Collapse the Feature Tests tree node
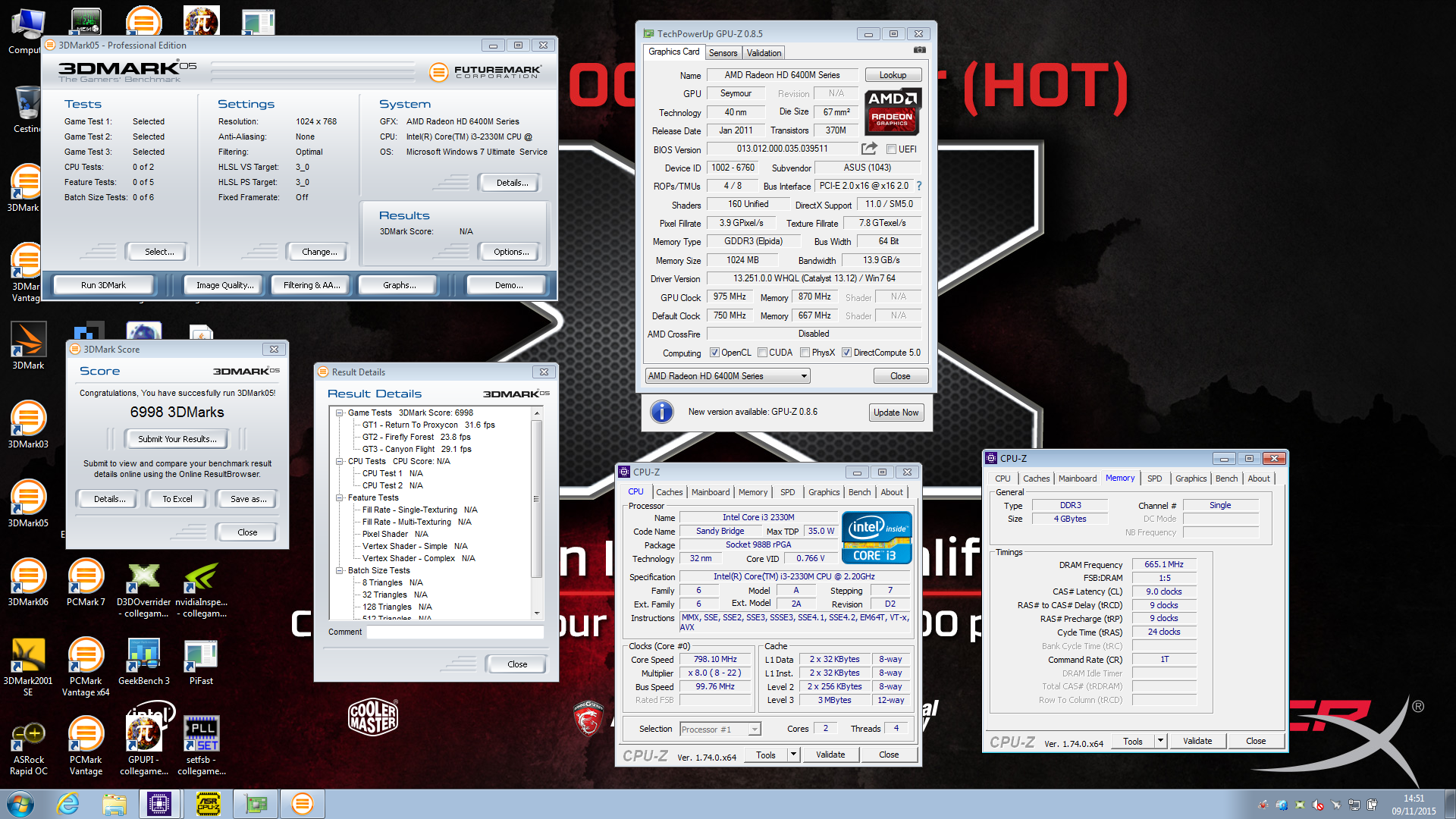 pyautogui.click(x=339, y=498)
